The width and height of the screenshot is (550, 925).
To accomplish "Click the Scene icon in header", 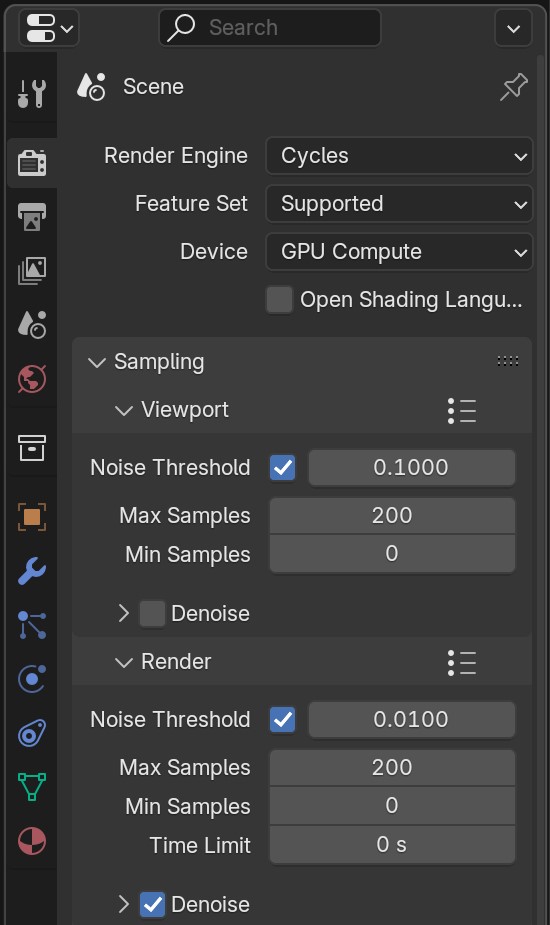I will (91, 87).
